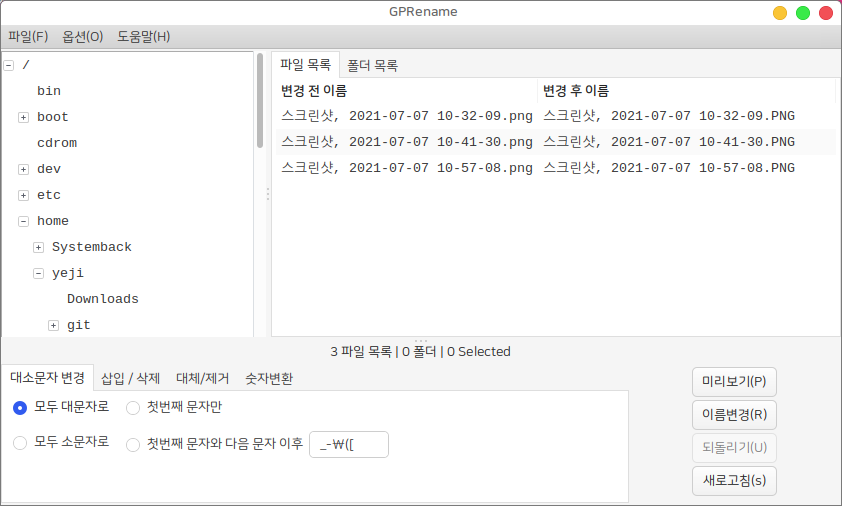Click the 미리보기(P) button
This screenshot has width=842, height=506.
click(x=734, y=382)
